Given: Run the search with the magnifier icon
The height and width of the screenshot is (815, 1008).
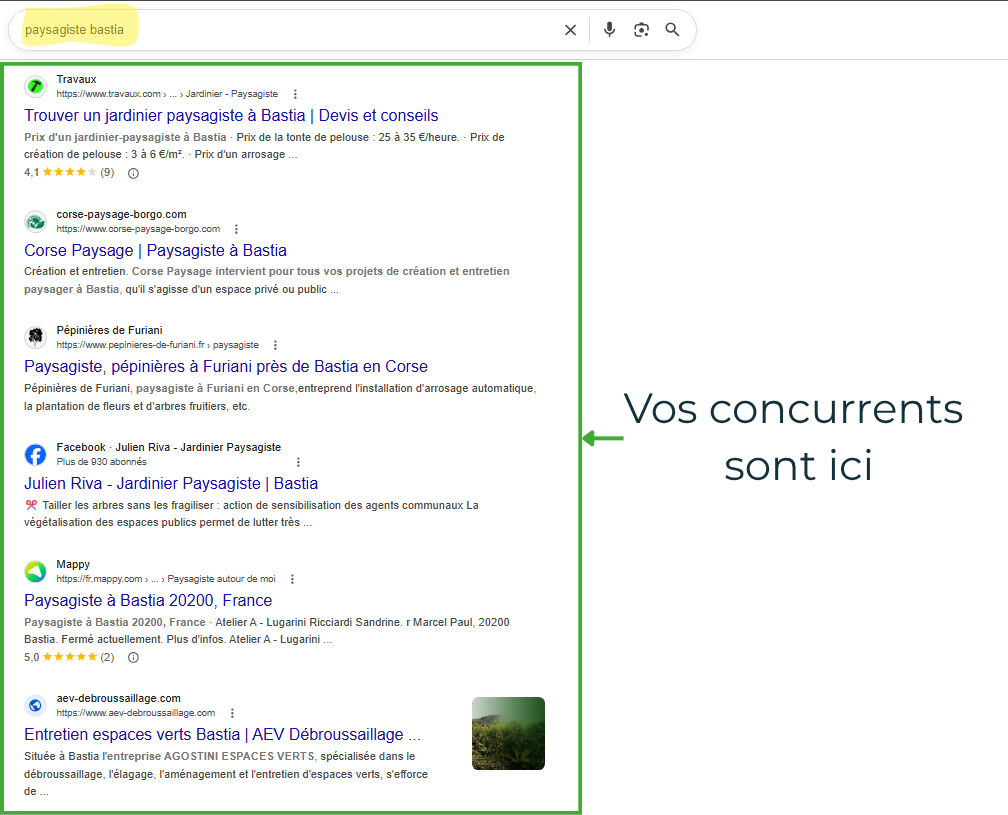Looking at the screenshot, I should tap(672, 30).
